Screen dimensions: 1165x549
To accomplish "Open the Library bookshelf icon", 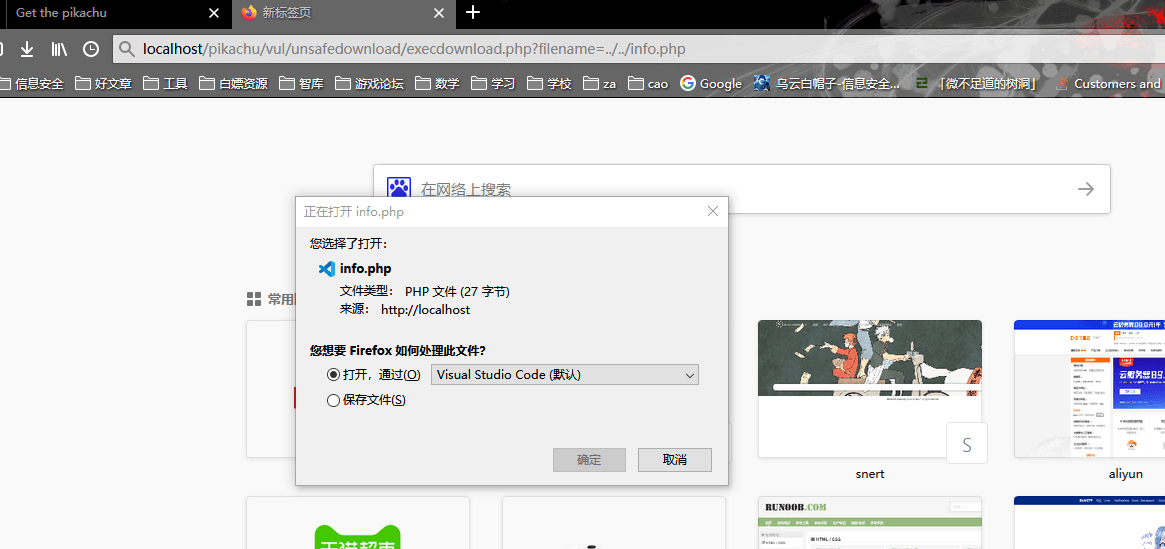I will click(59, 49).
